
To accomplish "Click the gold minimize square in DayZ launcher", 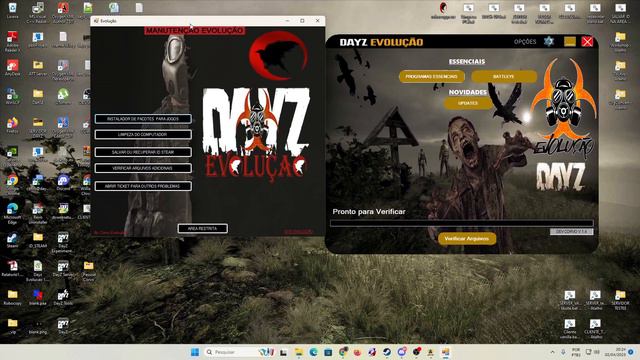I will (570, 42).
